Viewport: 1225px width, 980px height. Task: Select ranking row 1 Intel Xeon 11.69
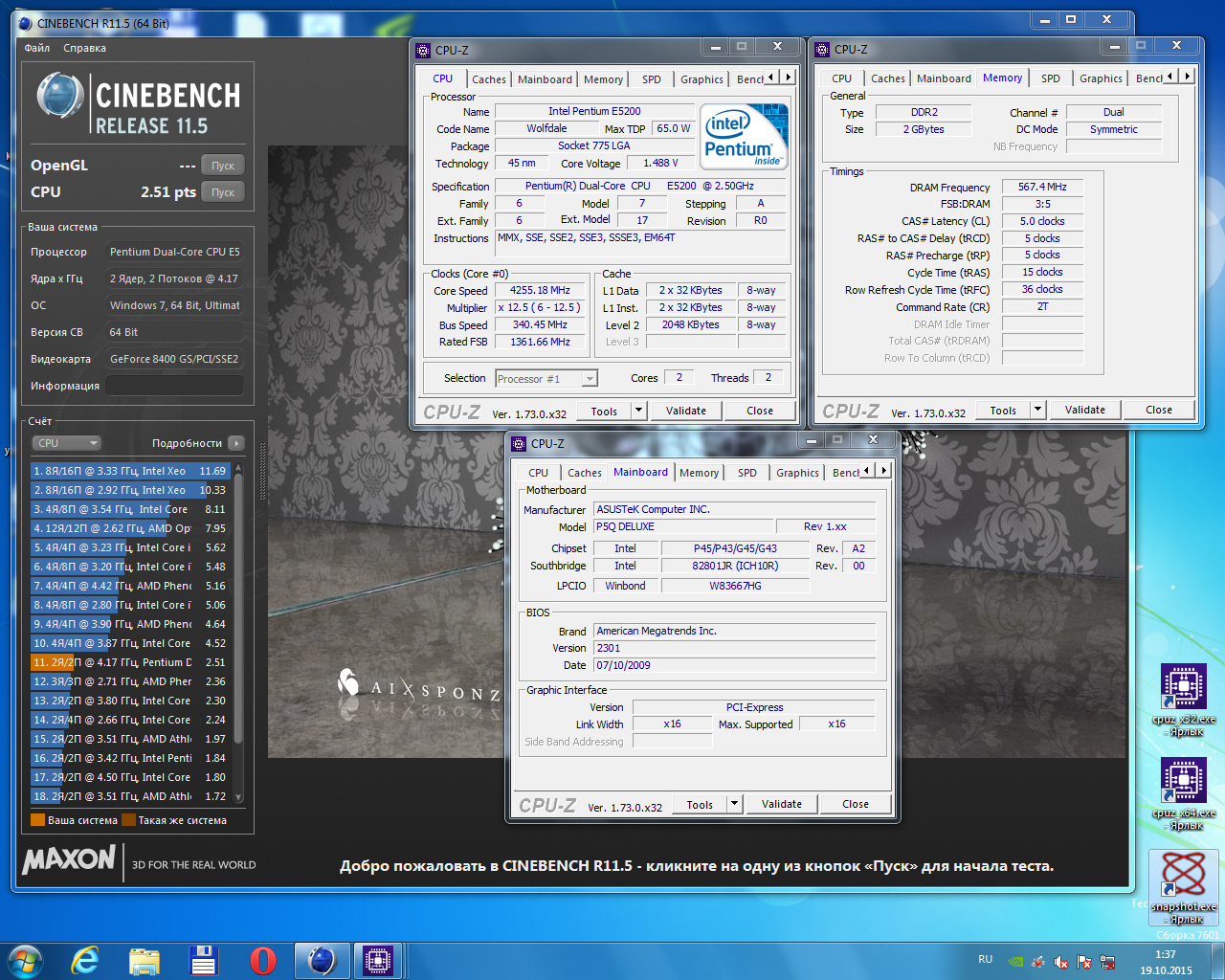(x=131, y=471)
